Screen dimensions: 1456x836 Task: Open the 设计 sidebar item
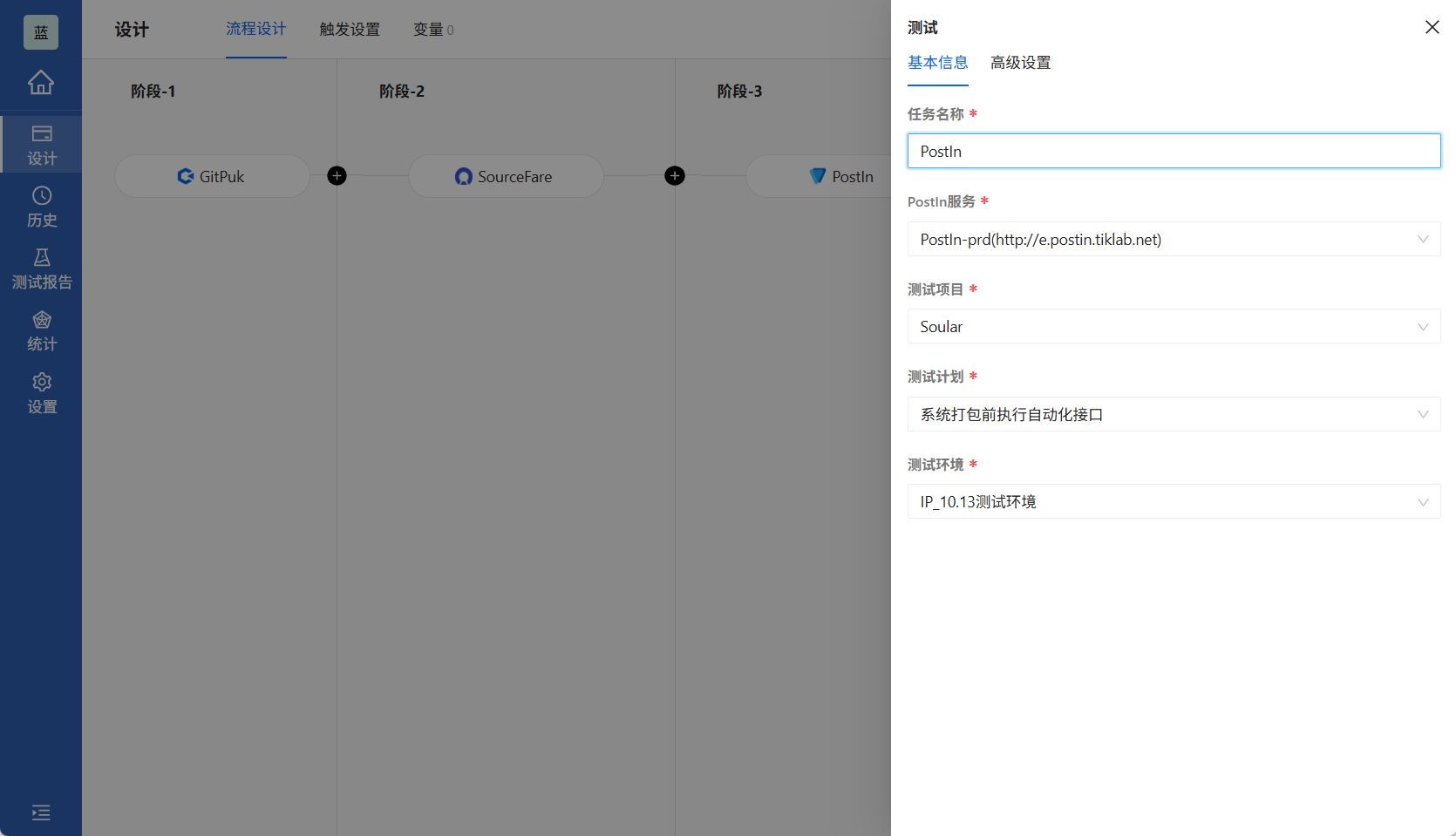pyautogui.click(x=41, y=145)
